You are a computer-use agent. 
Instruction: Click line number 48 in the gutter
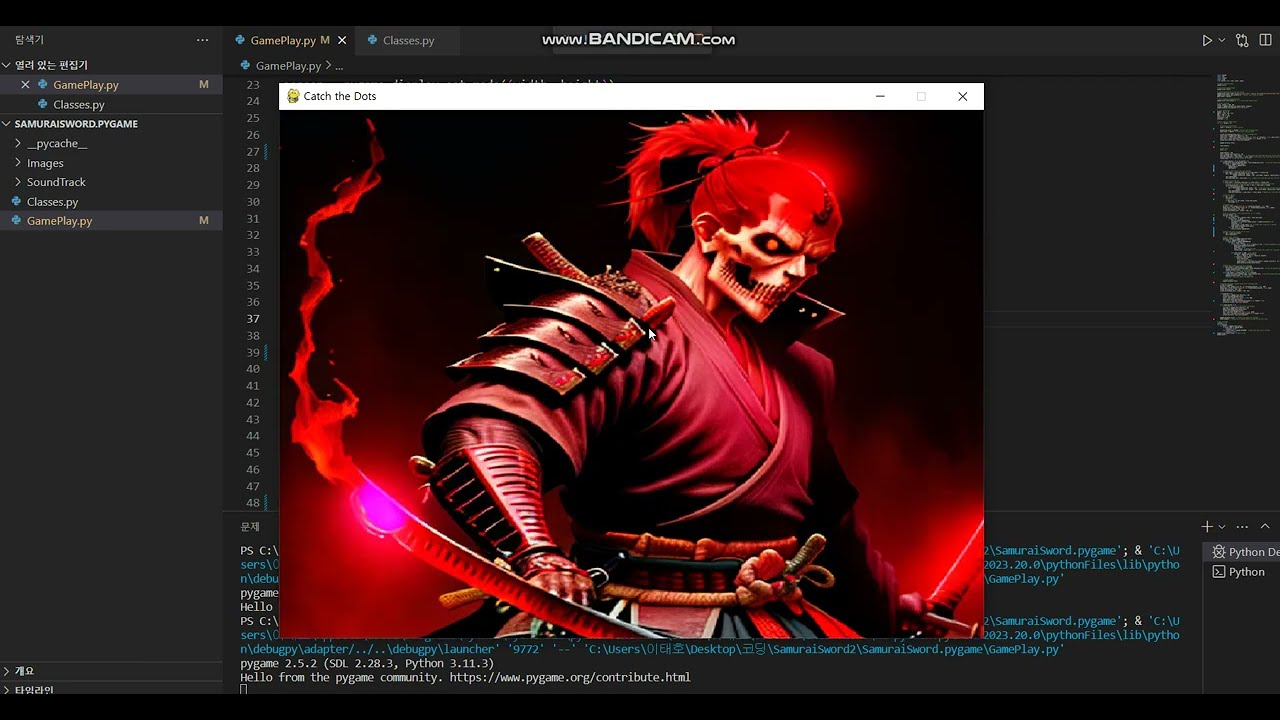click(x=253, y=503)
